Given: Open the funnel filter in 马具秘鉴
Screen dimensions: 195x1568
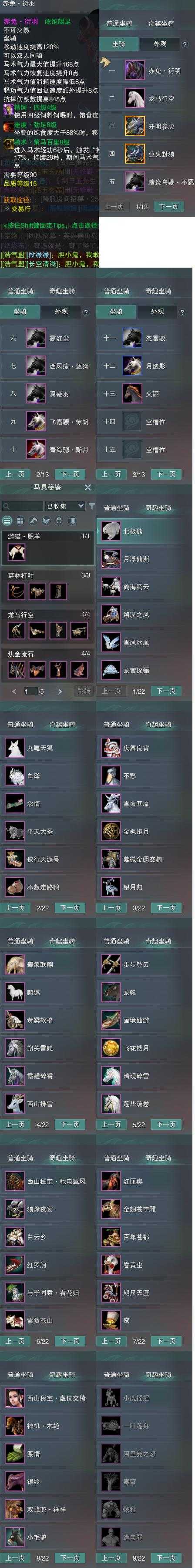Looking at the screenshot, I should click(91, 506).
